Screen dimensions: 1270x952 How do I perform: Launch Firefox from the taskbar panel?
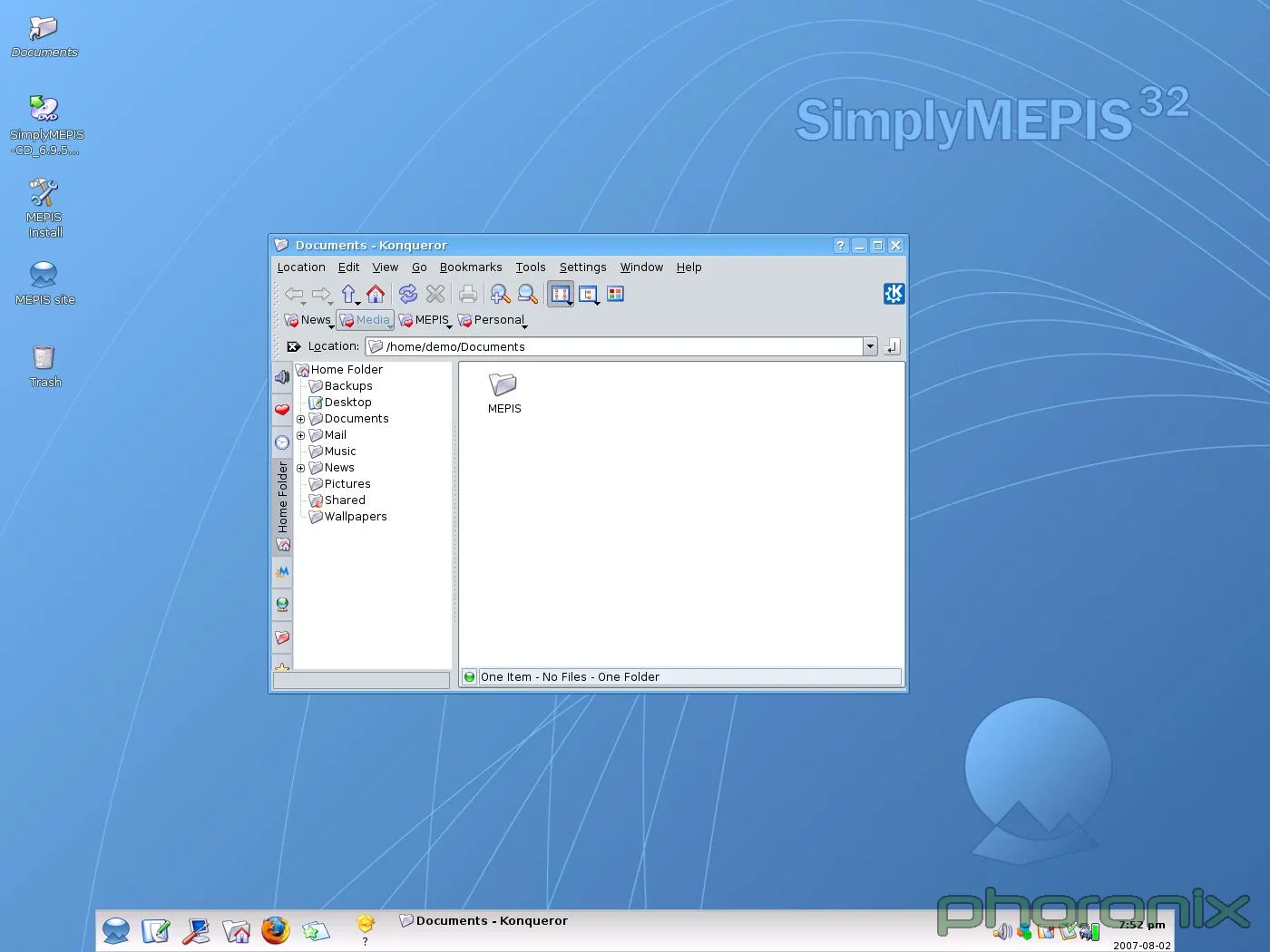(275, 930)
